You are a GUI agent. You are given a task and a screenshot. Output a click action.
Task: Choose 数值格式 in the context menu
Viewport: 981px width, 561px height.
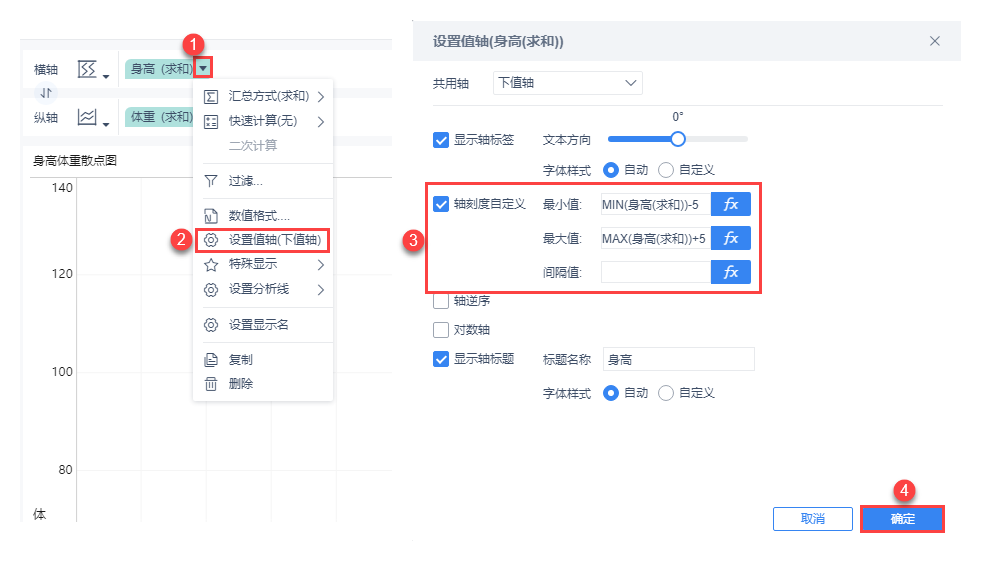tap(258, 215)
